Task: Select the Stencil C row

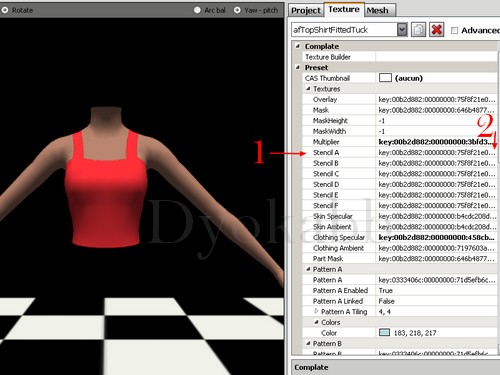Action: click(400, 174)
